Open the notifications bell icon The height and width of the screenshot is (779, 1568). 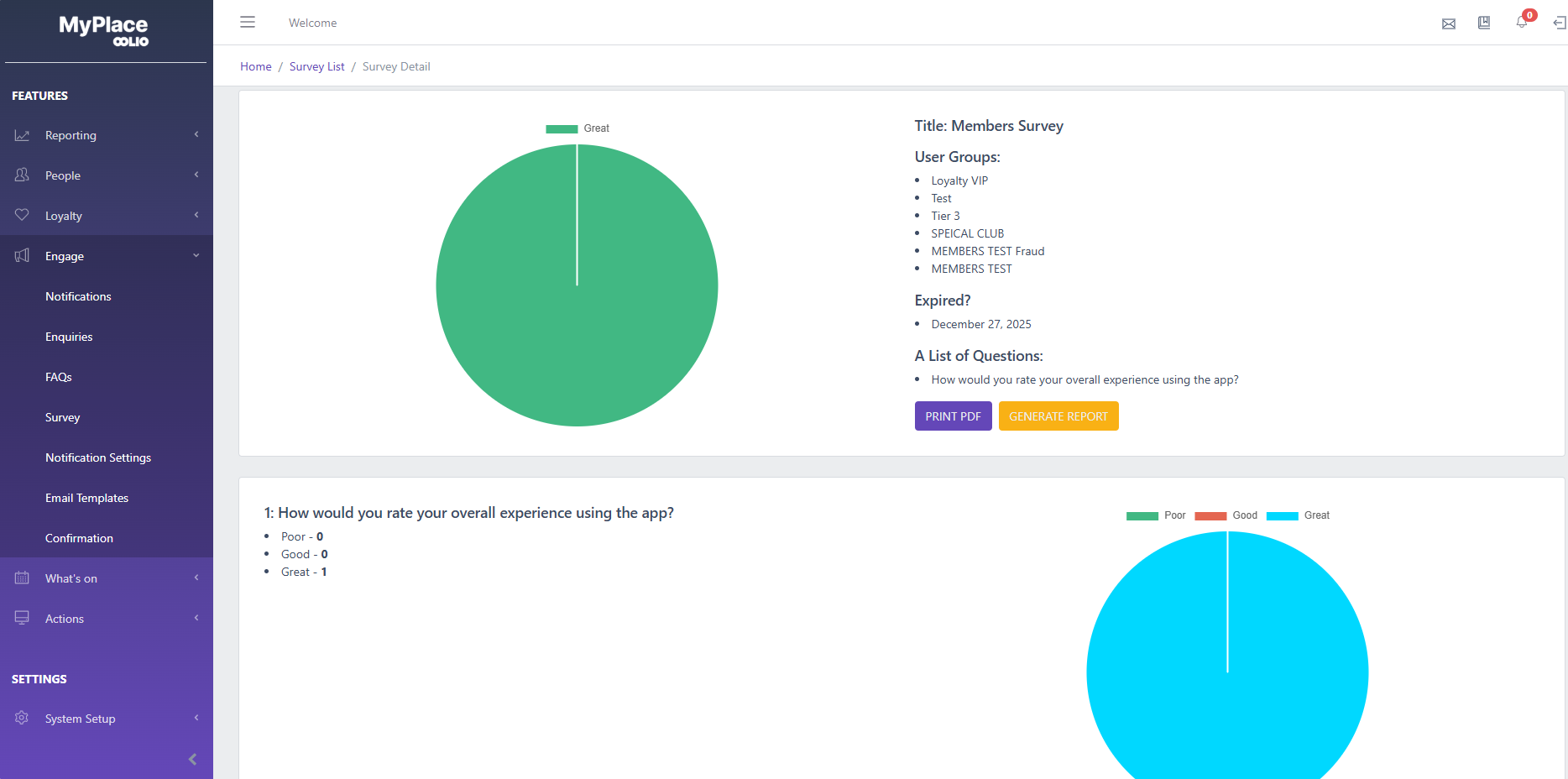pos(1521,22)
